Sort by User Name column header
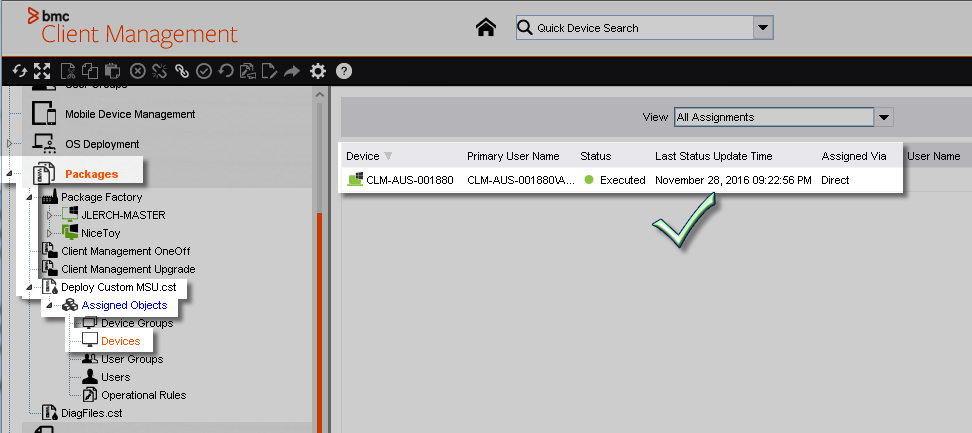 click(x=934, y=156)
